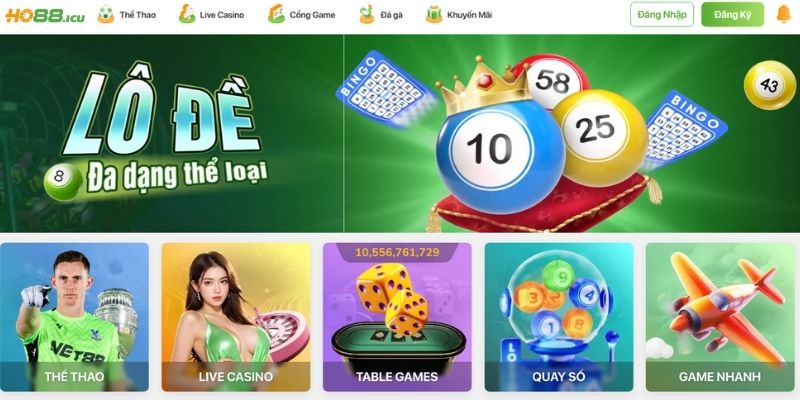
Task: Click the Khuyến Mãi gift box icon
Action: (x=434, y=14)
